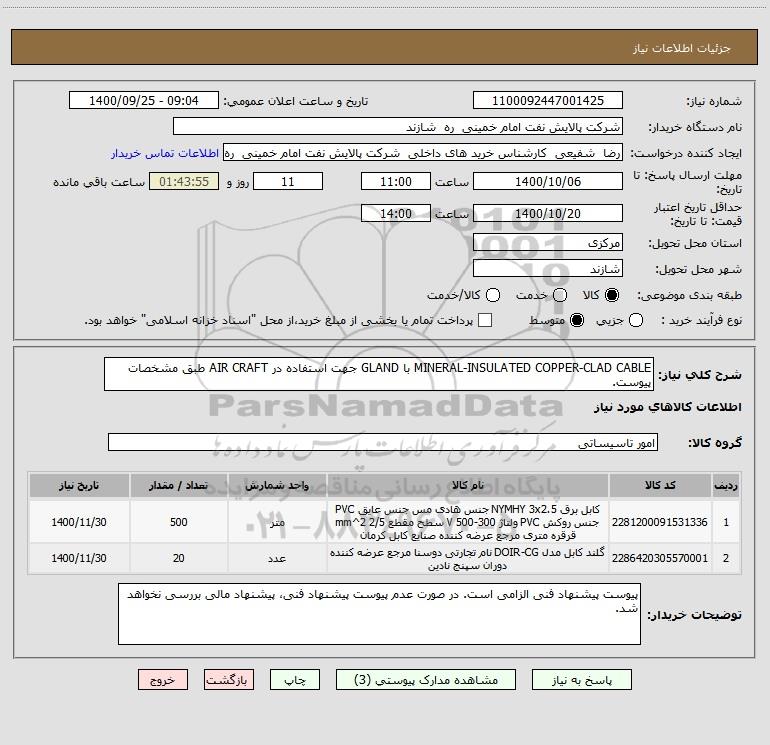Choose جزیی purchase process option
This screenshot has height=745, width=770.
pos(636,320)
